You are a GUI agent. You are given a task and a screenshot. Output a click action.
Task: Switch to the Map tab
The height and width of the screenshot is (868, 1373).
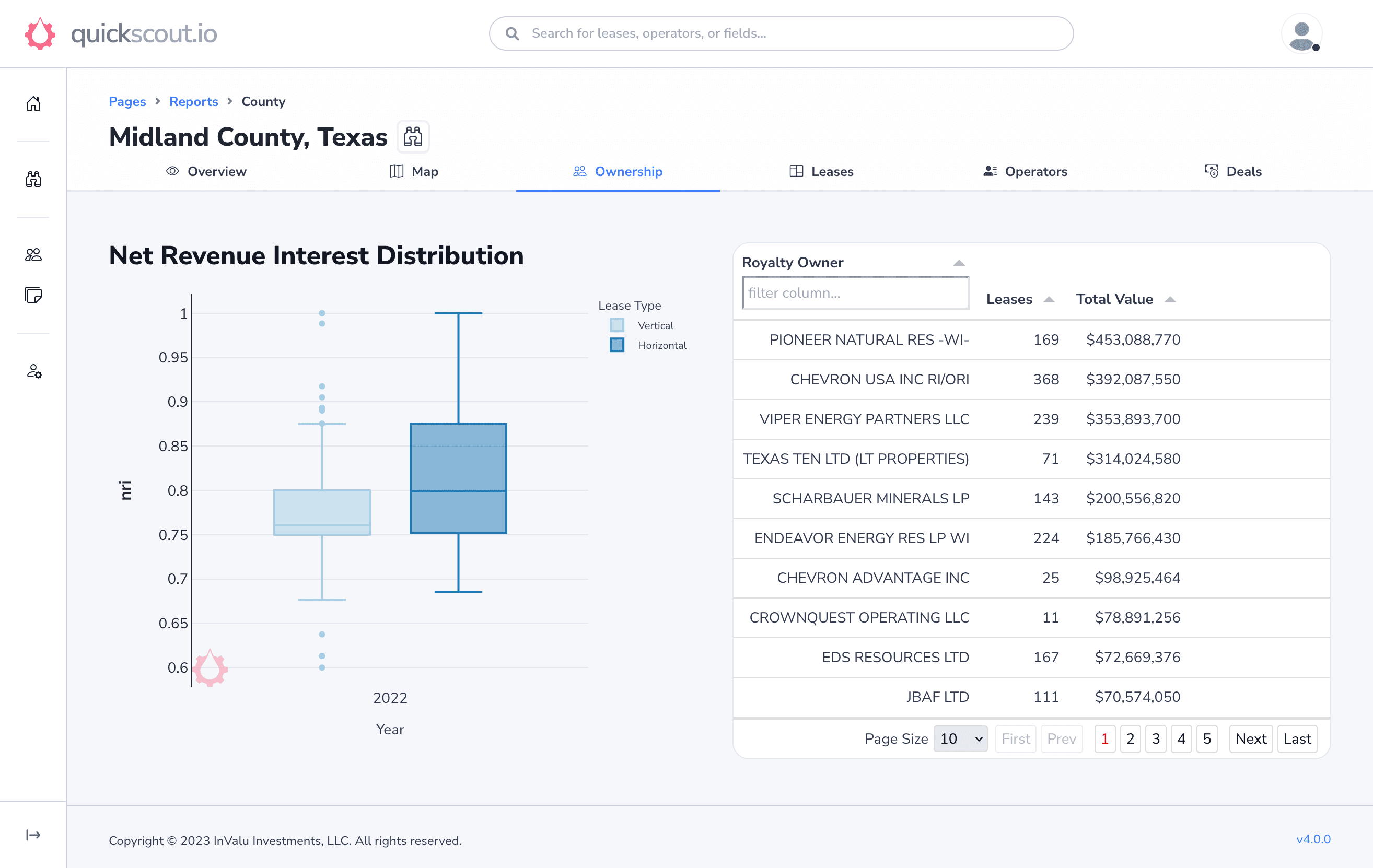pos(414,171)
